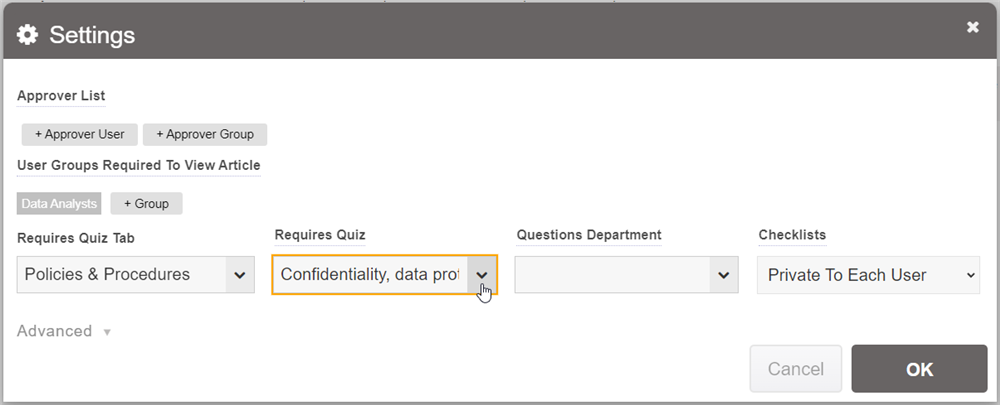Click the Settings gear icon
Screen dimensions: 1000x405
click(x=28, y=35)
